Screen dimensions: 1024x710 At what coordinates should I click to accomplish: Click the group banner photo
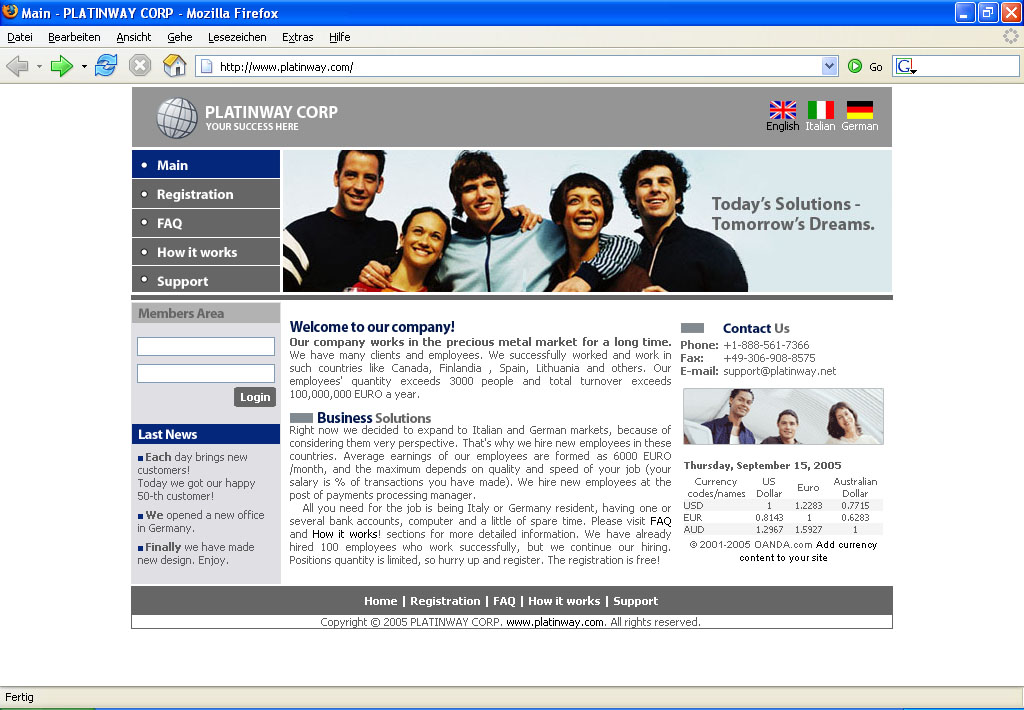(x=587, y=221)
